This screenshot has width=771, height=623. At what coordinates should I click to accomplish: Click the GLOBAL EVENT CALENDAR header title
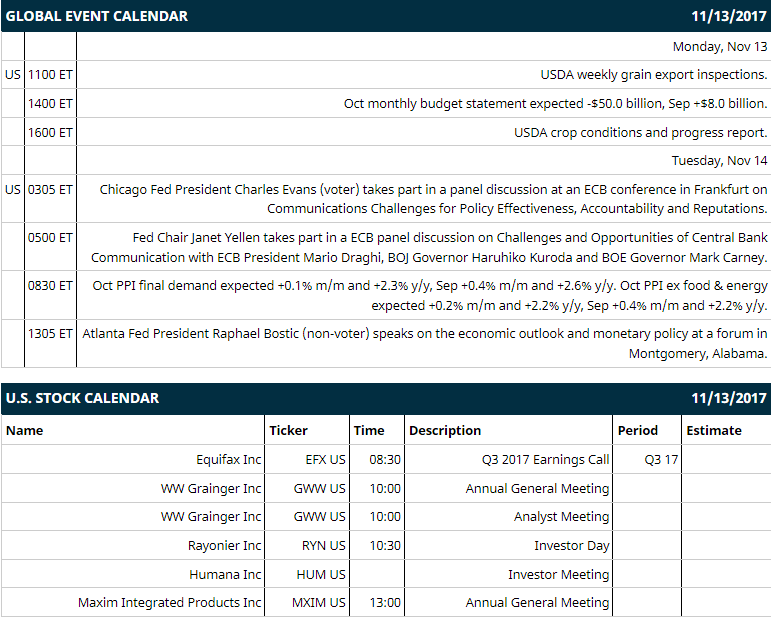[96, 16]
